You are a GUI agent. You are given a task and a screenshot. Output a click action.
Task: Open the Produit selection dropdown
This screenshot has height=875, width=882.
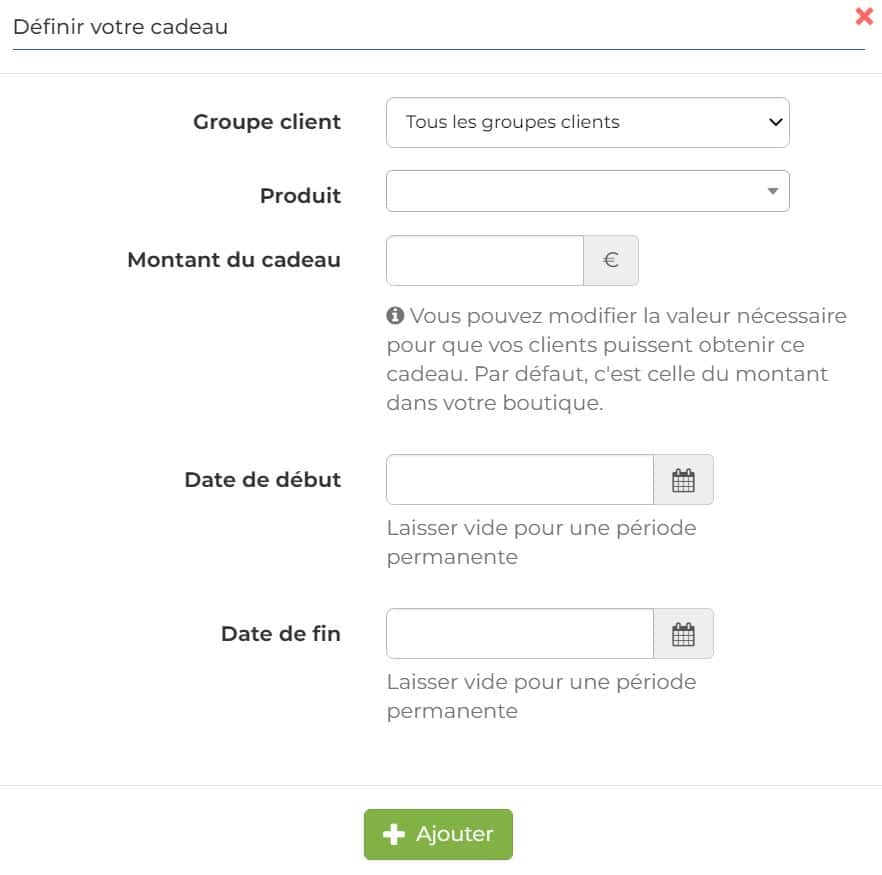coord(588,191)
